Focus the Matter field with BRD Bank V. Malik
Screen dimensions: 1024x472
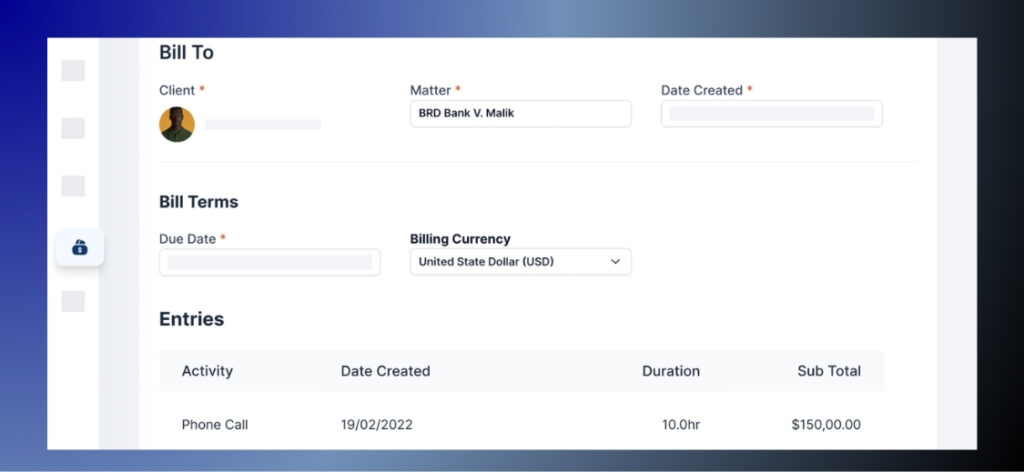tap(520, 114)
